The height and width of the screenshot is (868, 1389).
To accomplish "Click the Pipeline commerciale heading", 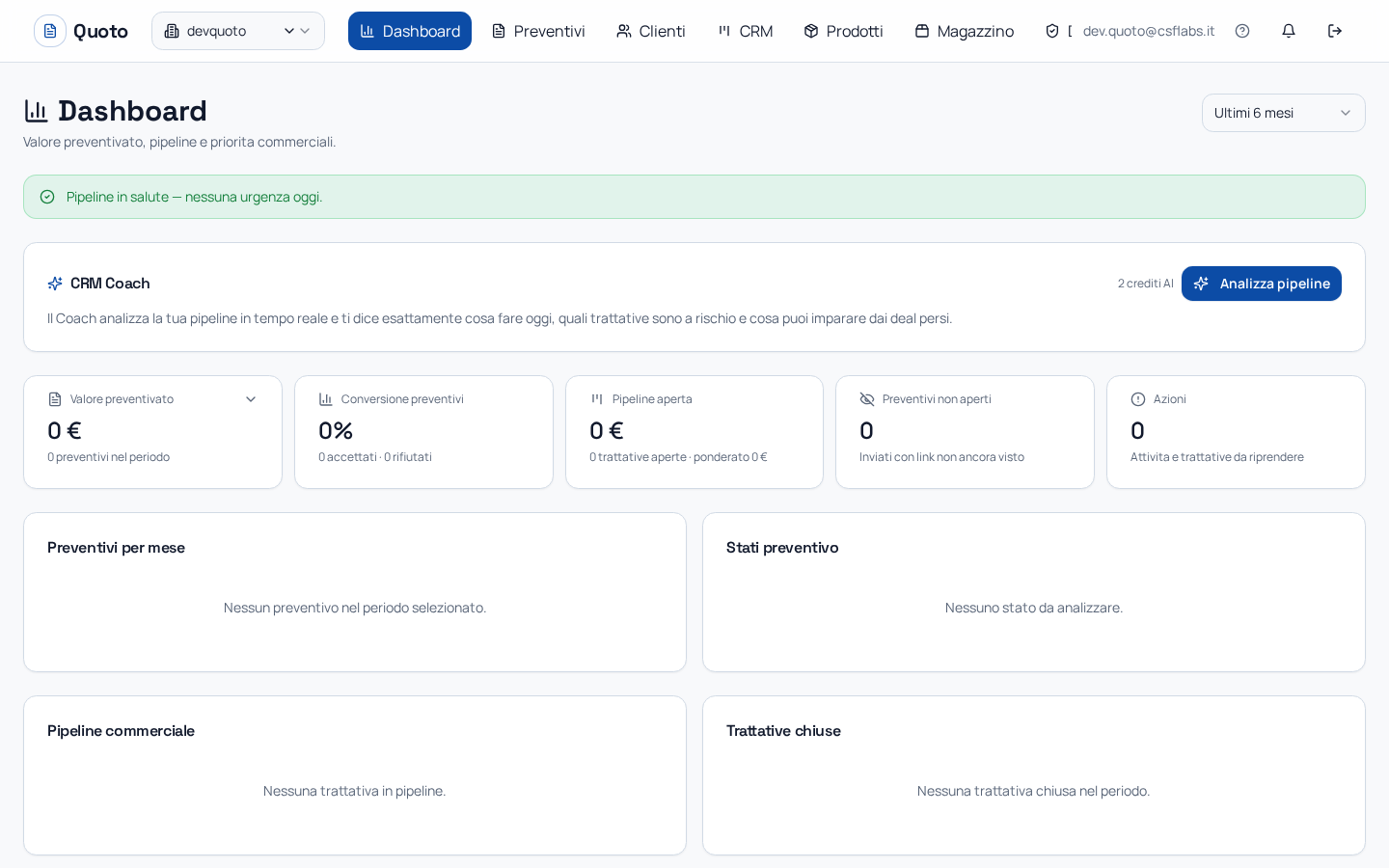I will coord(121,731).
